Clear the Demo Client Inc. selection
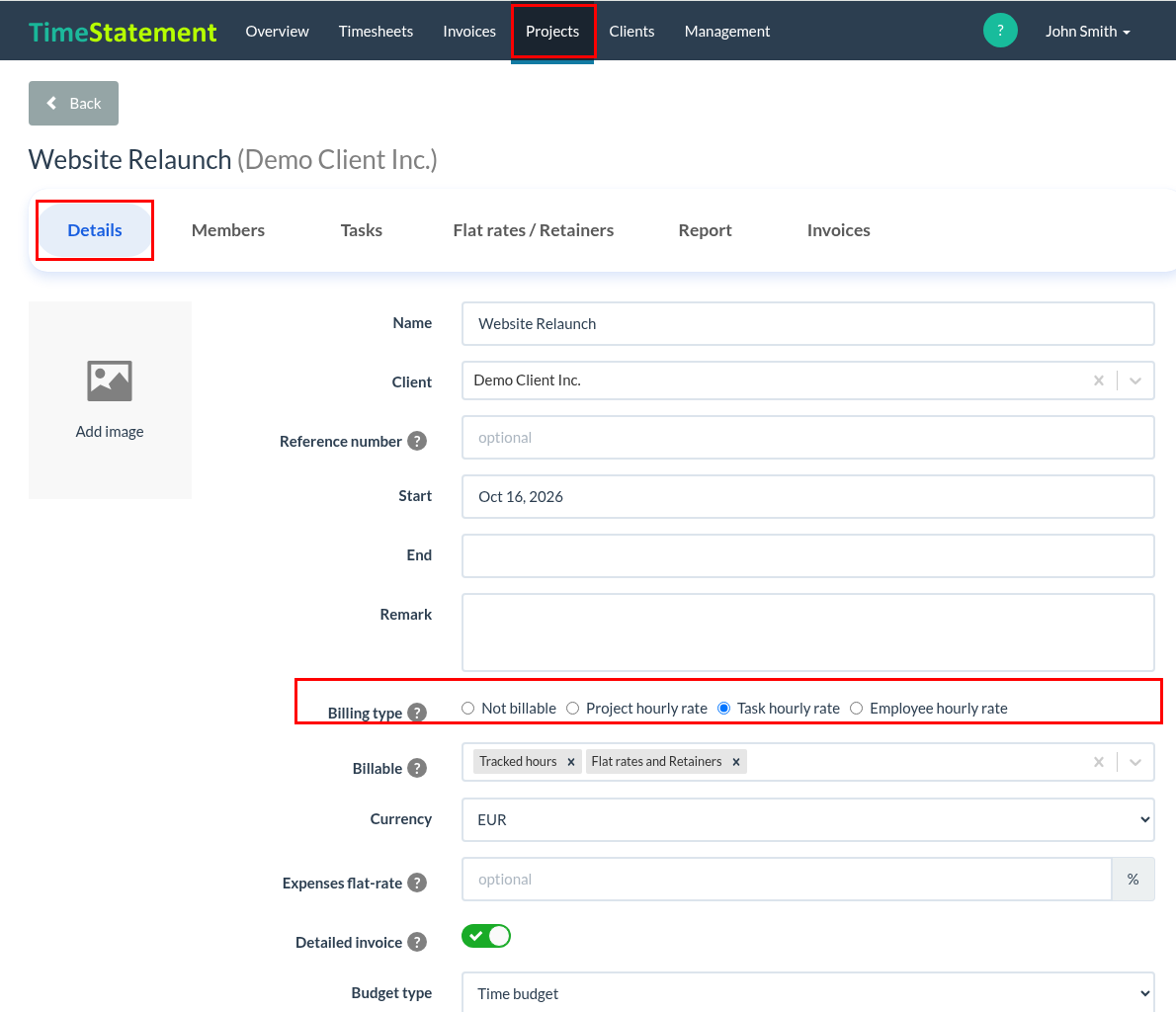Viewport: 1176px width, 1012px height. 1099,380
